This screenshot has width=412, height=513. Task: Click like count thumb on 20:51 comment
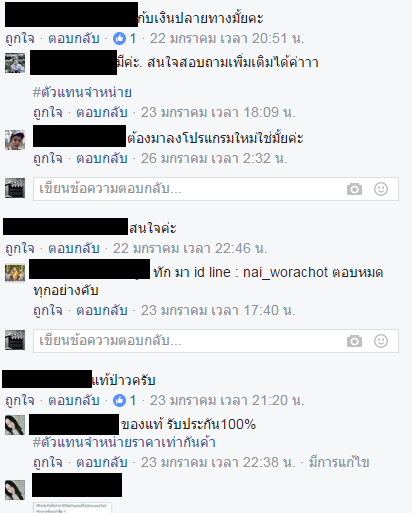[x=119, y=39]
